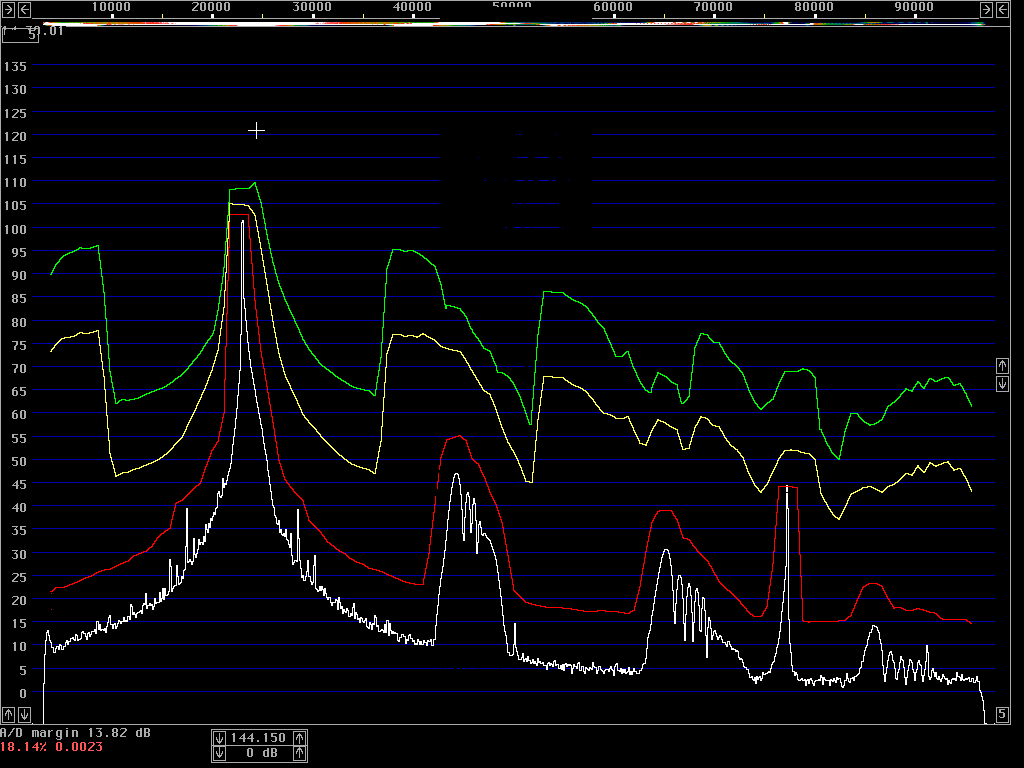Lower the 0 dB value with its down arrow
The image size is (1024, 768).
(x=219, y=754)
